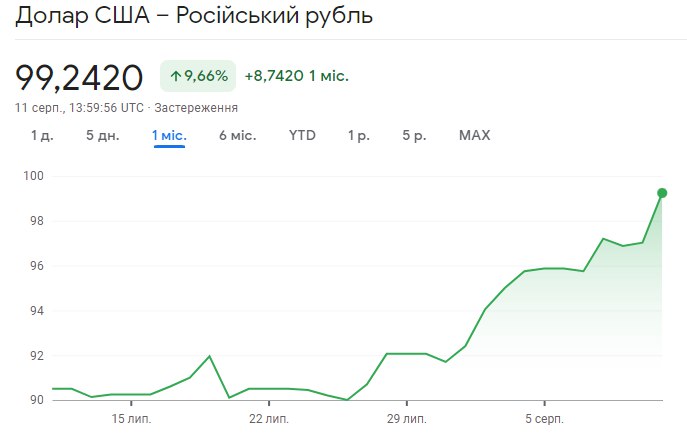Select the 1 д. time range tab

point(41,135)
